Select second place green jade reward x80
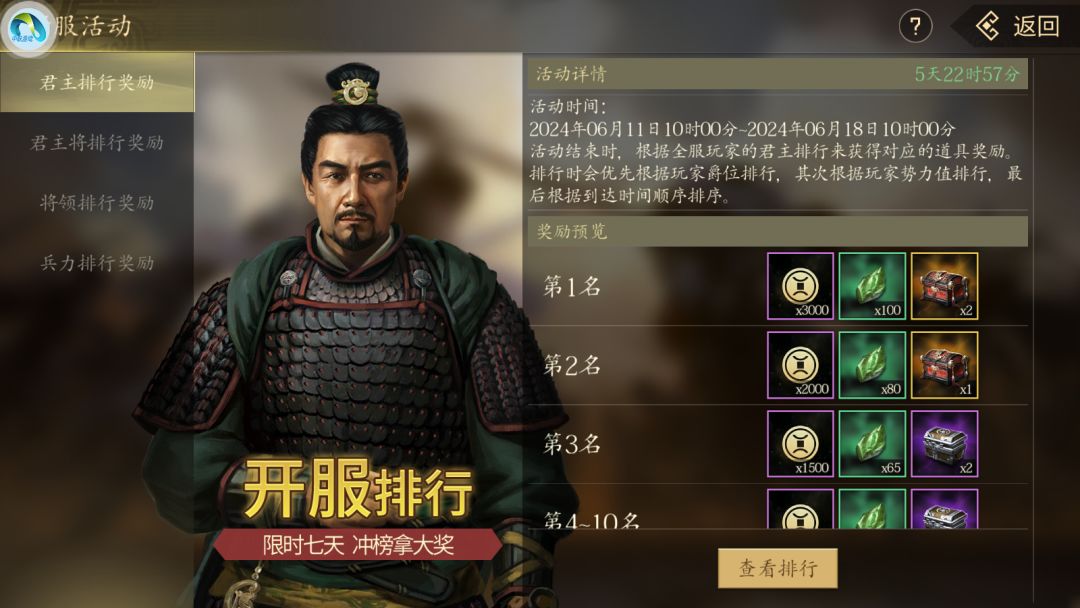 (x=872, y=365)
